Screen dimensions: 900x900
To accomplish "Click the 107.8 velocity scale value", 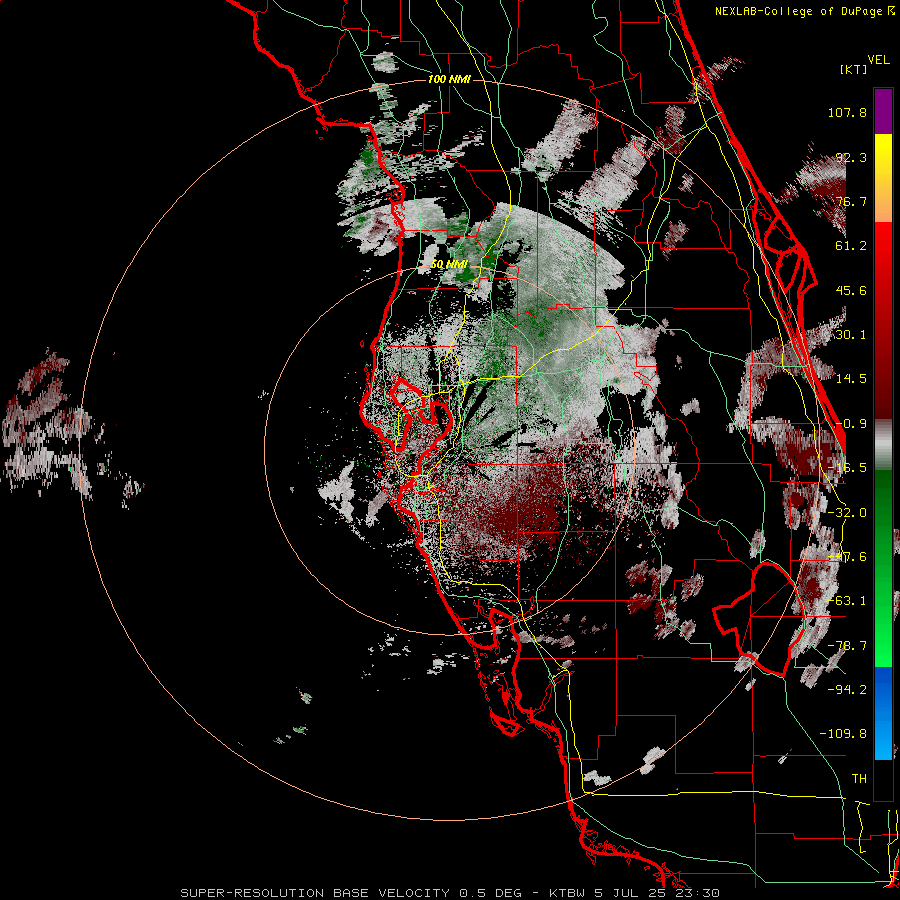I will pyautogui.click(x=847, y=112).
